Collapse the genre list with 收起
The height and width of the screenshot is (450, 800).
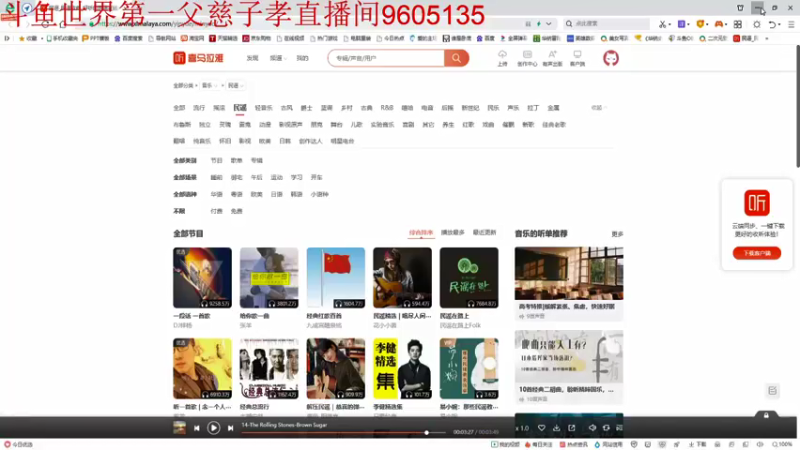(598, 108)
